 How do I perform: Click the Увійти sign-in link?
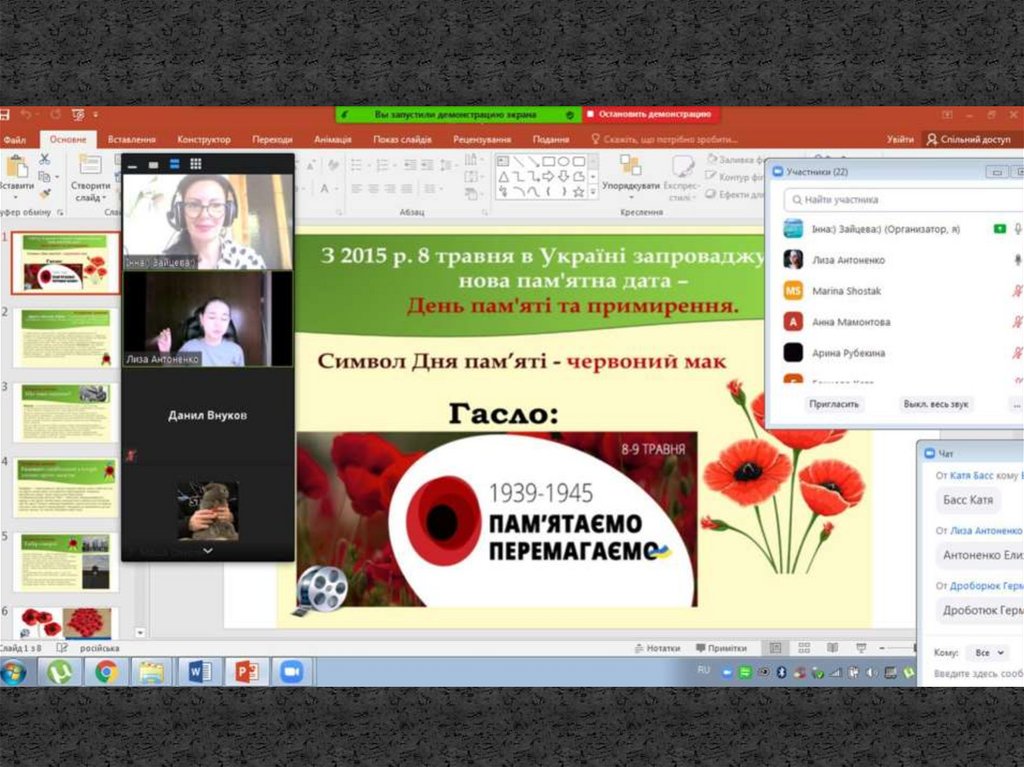click(901, 139)
